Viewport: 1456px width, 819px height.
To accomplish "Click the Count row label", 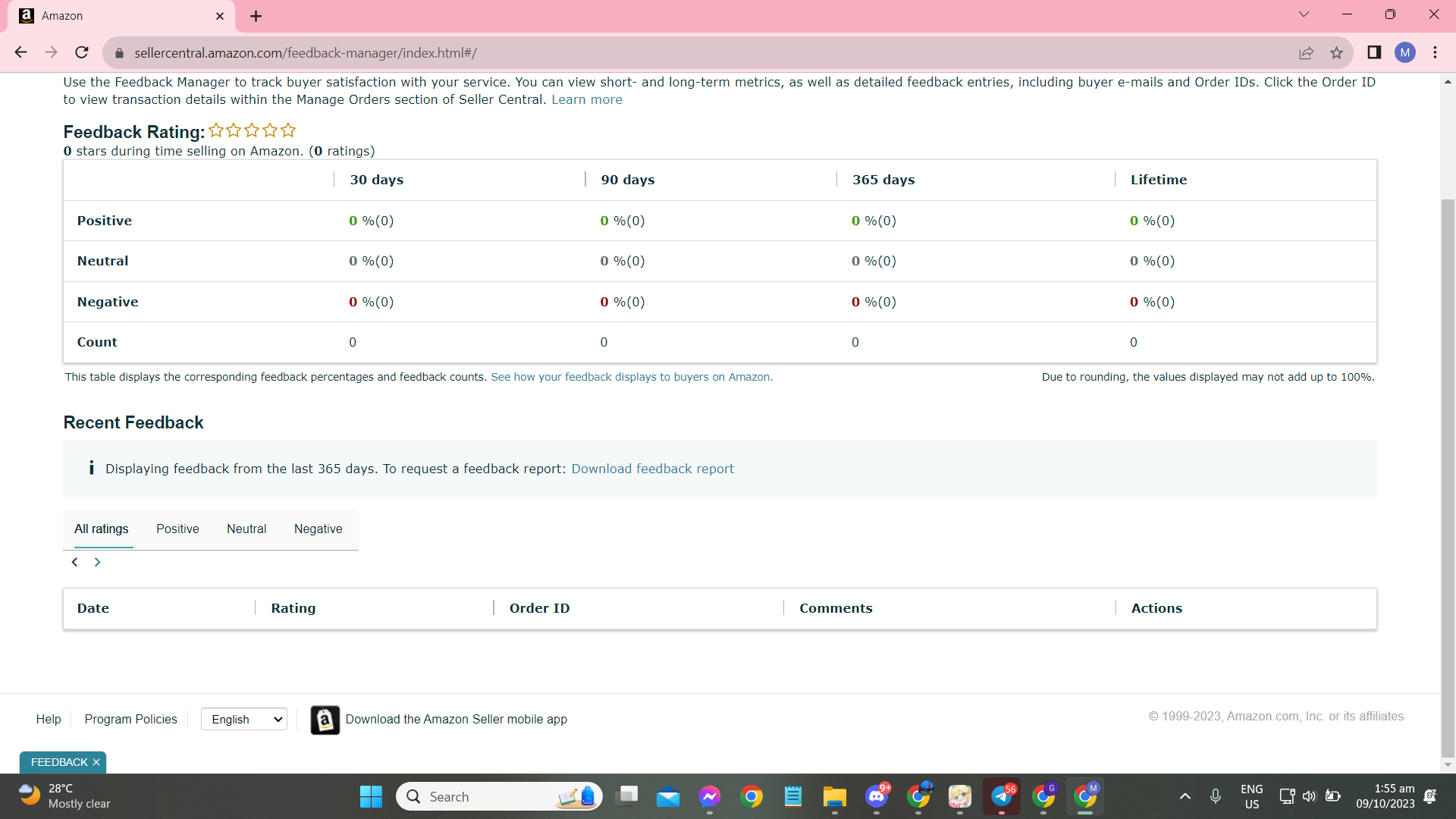I will pyautogui.click(x=97, y=342).
